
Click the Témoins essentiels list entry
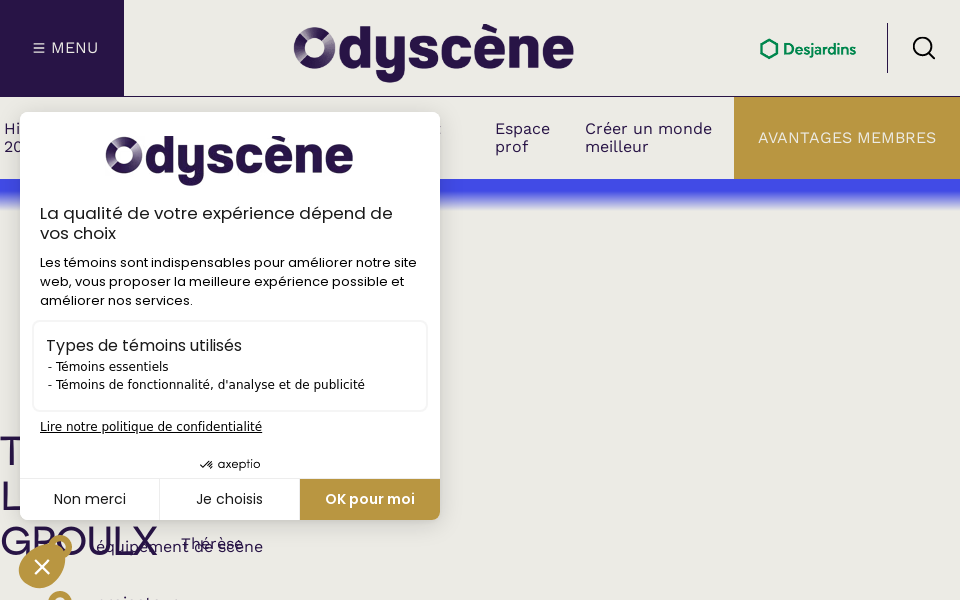click(x=112, y=367)
